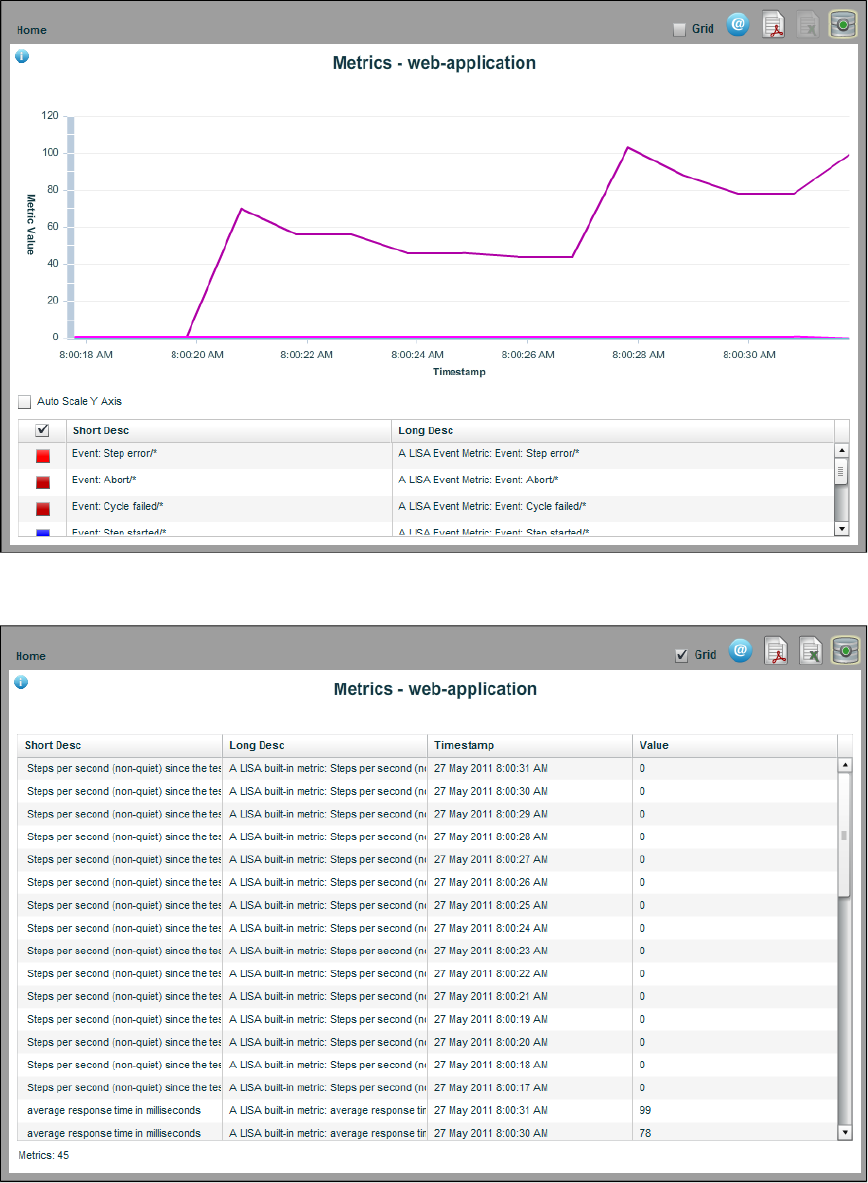Viewport: 868px width, 1183px height.
Task: Toggle the select-all checkbox in legend header
Action: point(42,430)
